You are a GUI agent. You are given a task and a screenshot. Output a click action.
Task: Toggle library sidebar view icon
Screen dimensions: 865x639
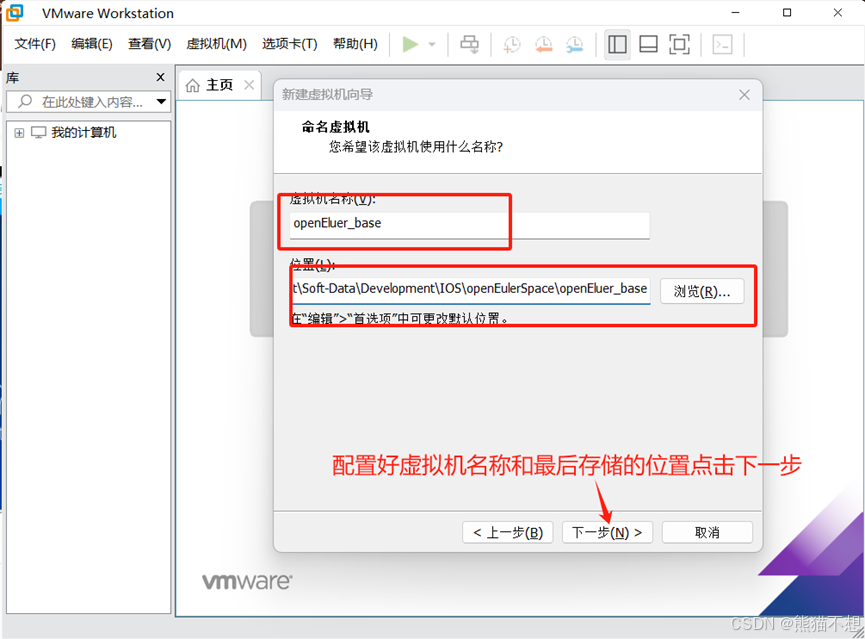point(617,44)
